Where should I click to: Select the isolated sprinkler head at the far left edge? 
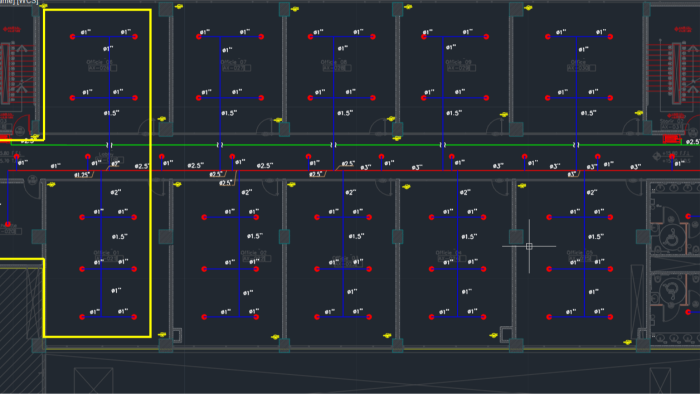(8, 224)
